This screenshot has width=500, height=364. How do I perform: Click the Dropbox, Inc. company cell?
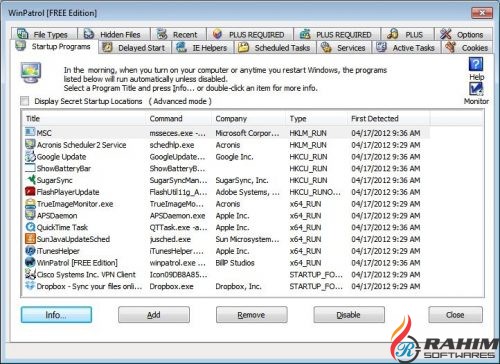(x=238, y=286)
